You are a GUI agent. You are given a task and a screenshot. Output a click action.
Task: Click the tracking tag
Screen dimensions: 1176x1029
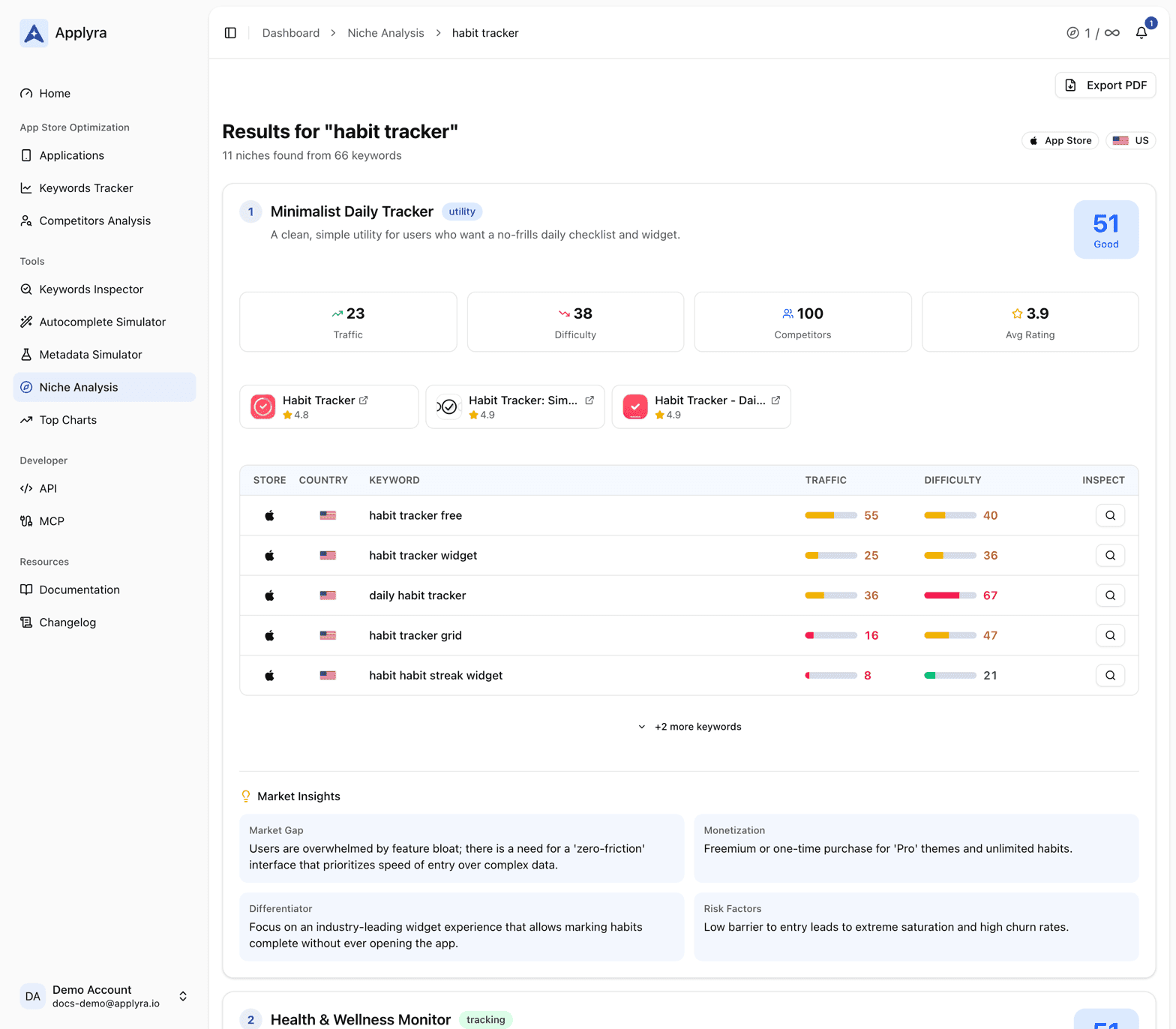(x=486, y=1020)
